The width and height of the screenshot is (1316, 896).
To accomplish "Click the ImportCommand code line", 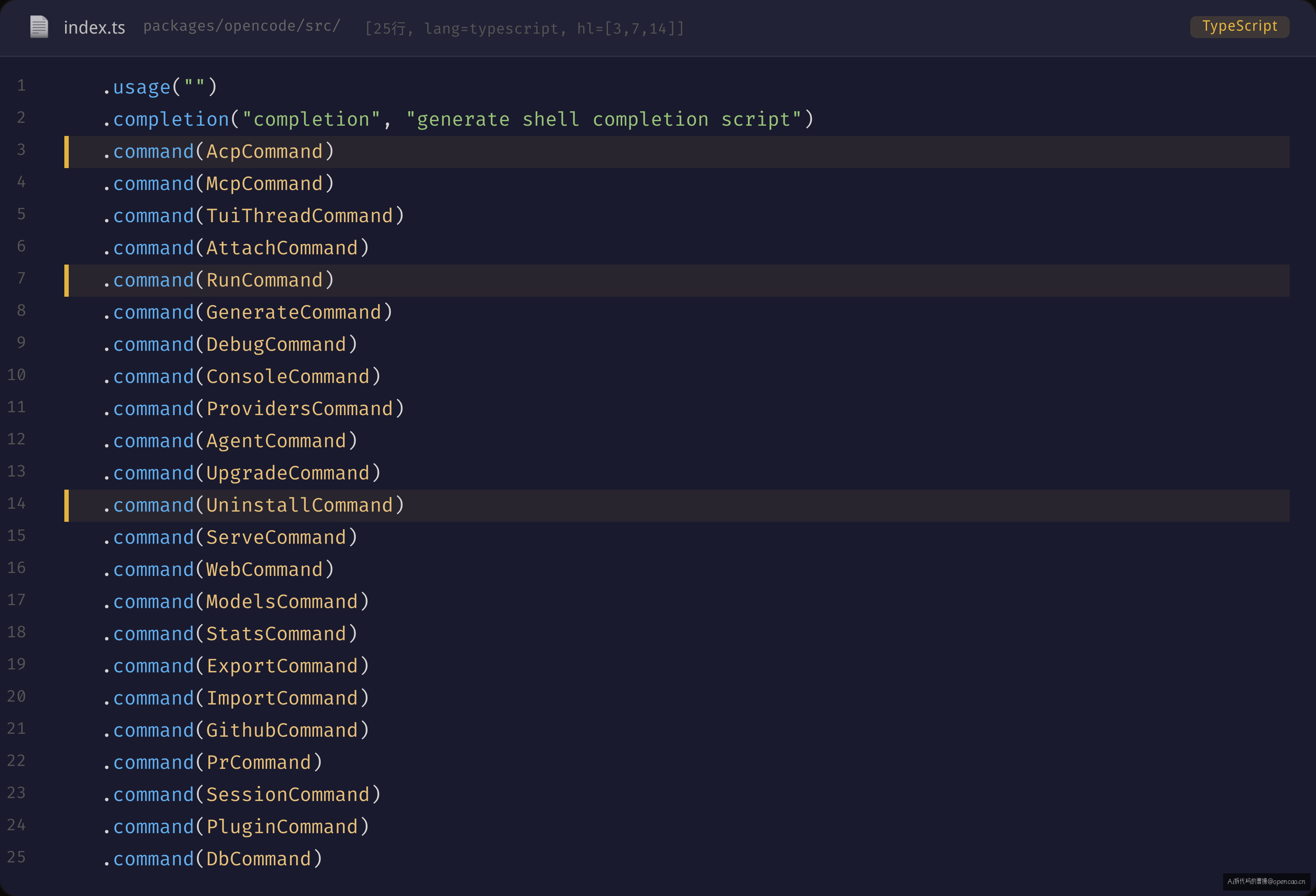I will 236,698.
